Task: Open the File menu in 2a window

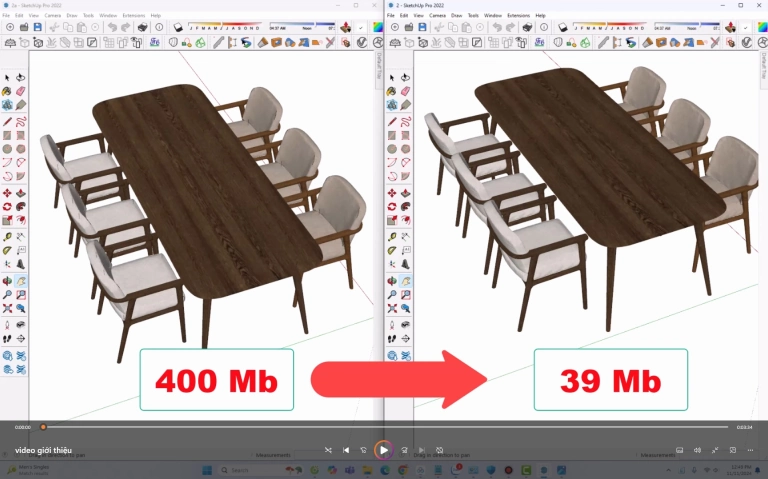Action: (x=6, y=16)
